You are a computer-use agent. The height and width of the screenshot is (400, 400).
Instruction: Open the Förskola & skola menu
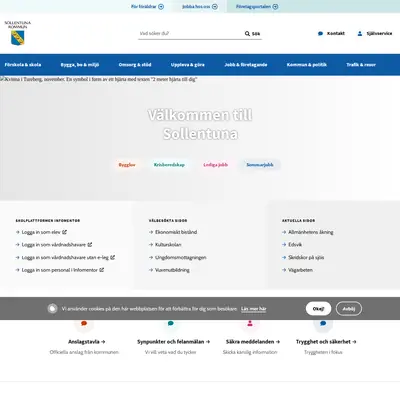pyautogui.click(x=23, y=65)
